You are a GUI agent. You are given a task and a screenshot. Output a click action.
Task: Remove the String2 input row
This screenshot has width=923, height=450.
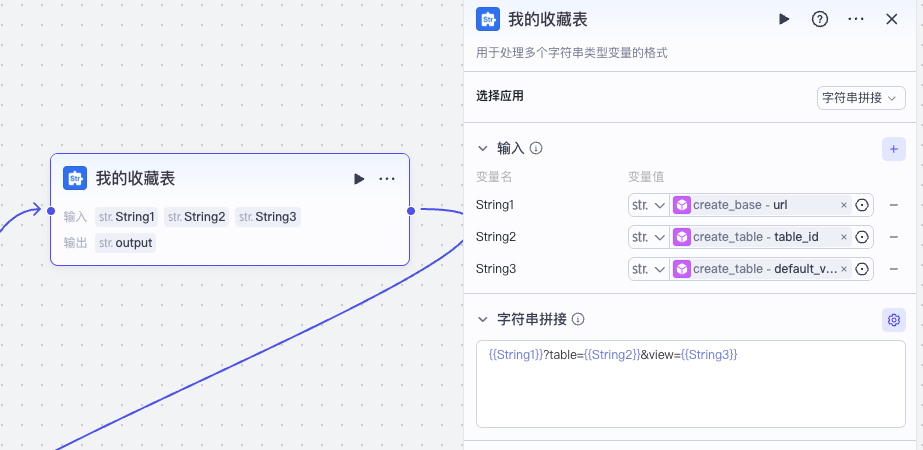tap(894, 237)
